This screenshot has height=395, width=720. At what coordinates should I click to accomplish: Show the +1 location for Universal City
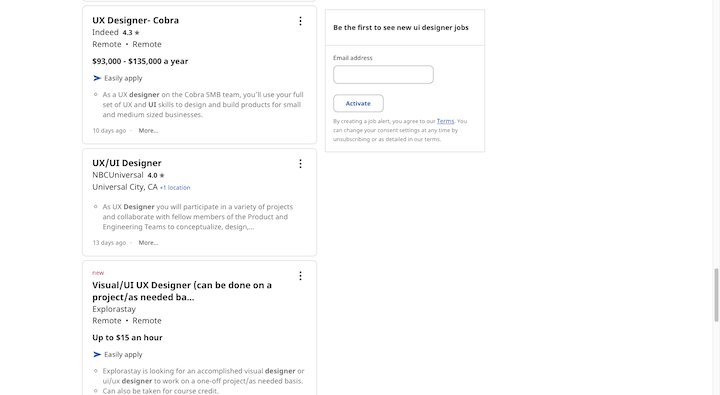click(x=175, y=188)
